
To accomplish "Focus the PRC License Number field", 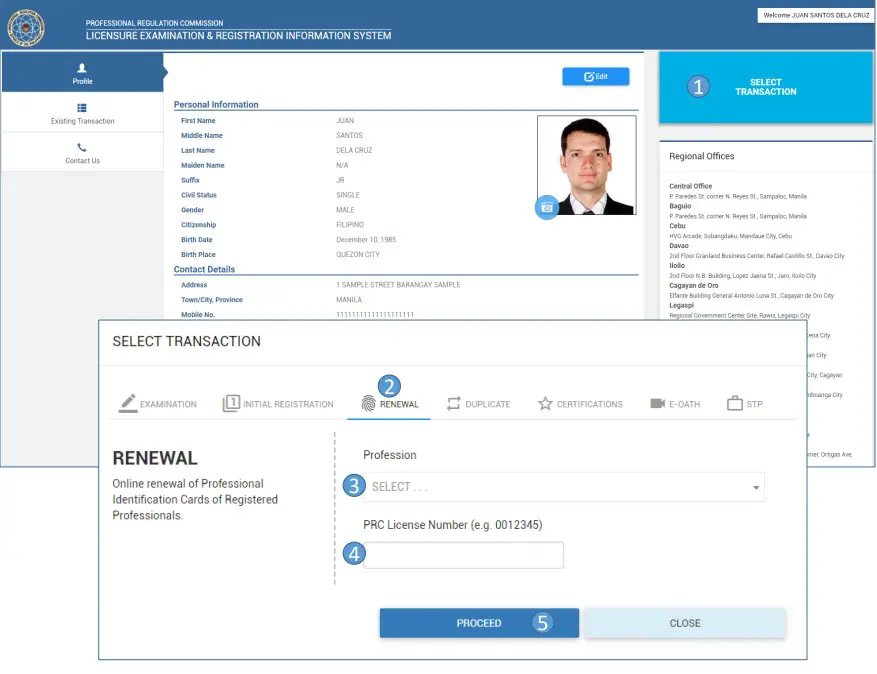I will (464, 555).
